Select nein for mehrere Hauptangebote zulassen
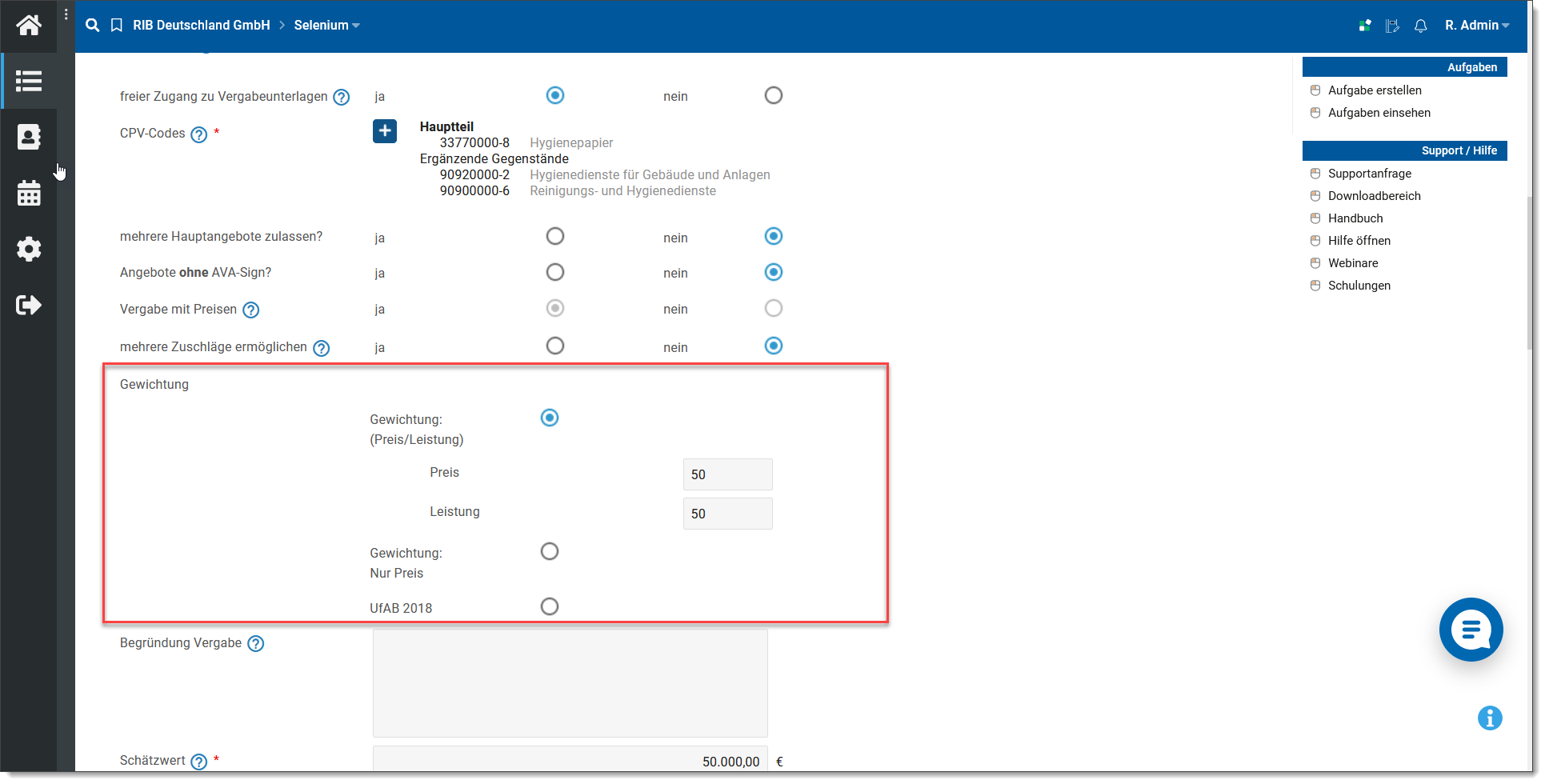This screenshot has height=784, width=1545. point(774,236)
